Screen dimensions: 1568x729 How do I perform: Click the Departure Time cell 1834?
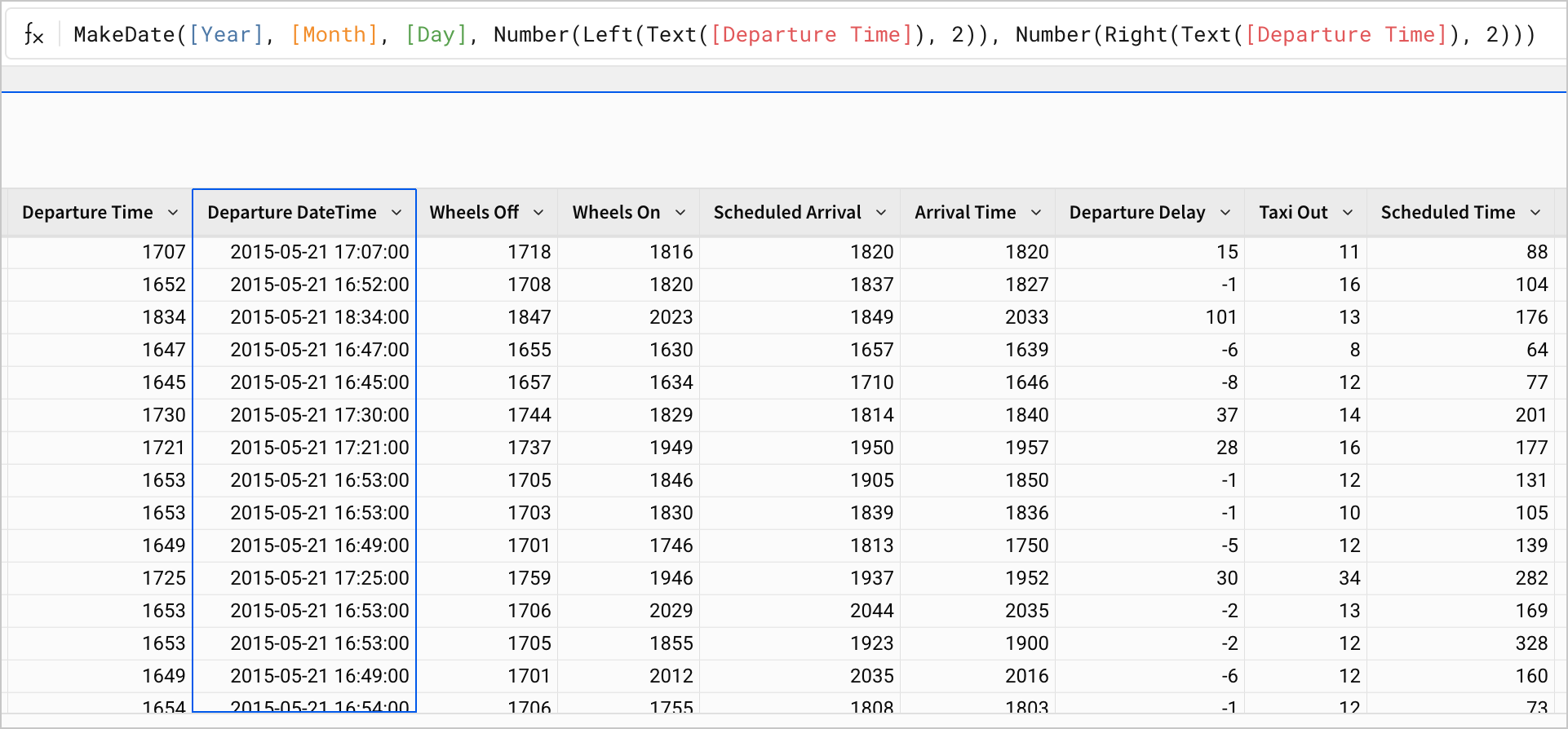point(164,317)
